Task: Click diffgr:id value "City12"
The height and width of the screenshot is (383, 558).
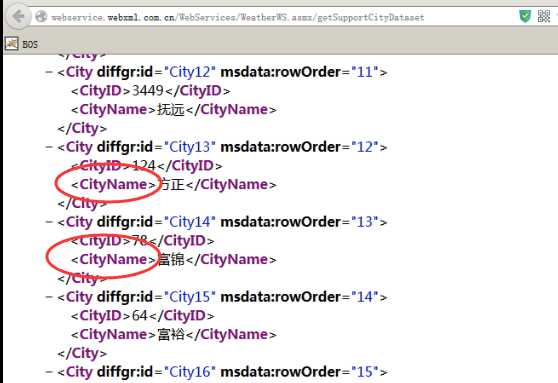Action: (x=190, y=72)
